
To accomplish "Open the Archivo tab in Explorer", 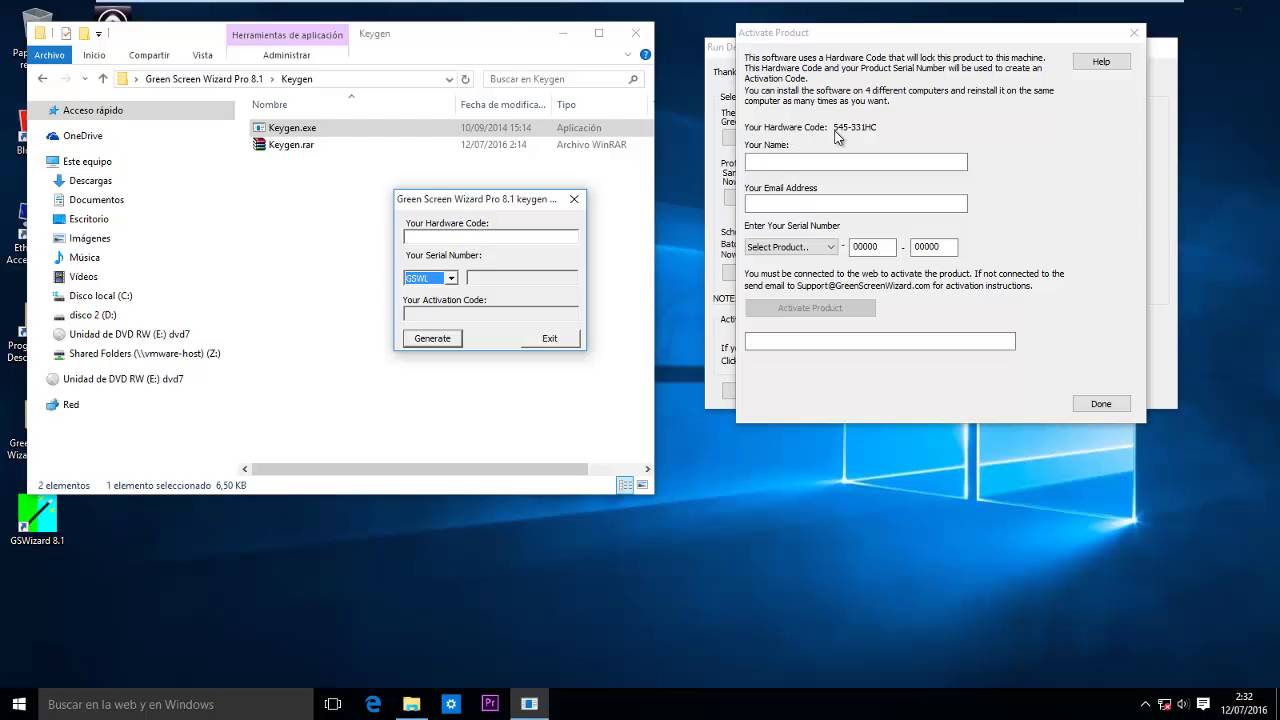I will point(49,55).
